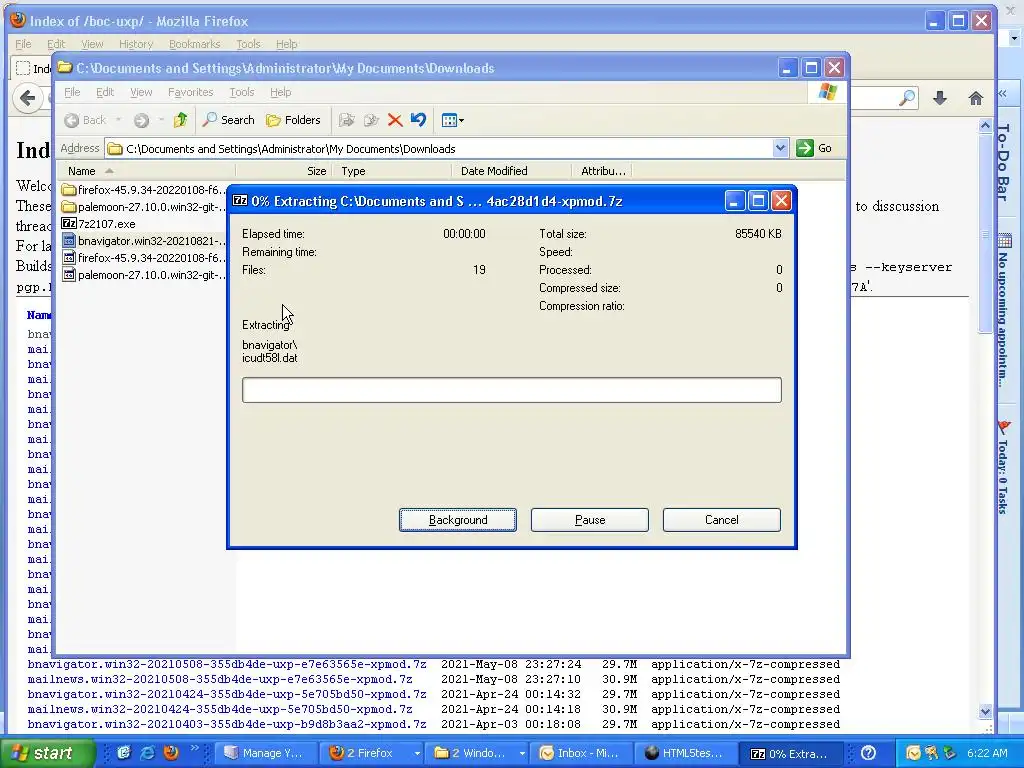
Task: Open the File menu in Explorer
Action: tap(72, 92)
